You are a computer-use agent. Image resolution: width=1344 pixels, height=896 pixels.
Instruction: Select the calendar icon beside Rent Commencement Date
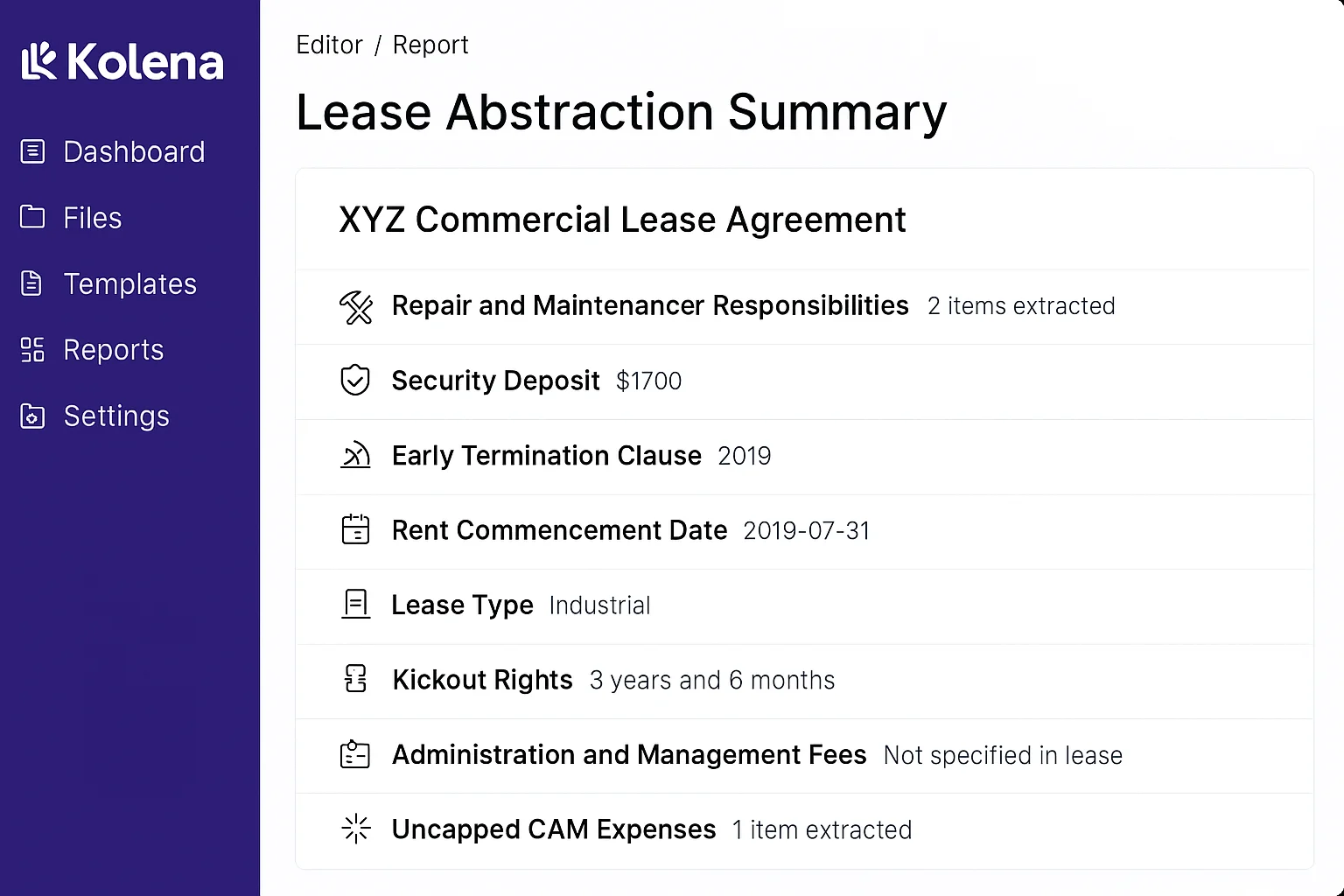point(355,530)
